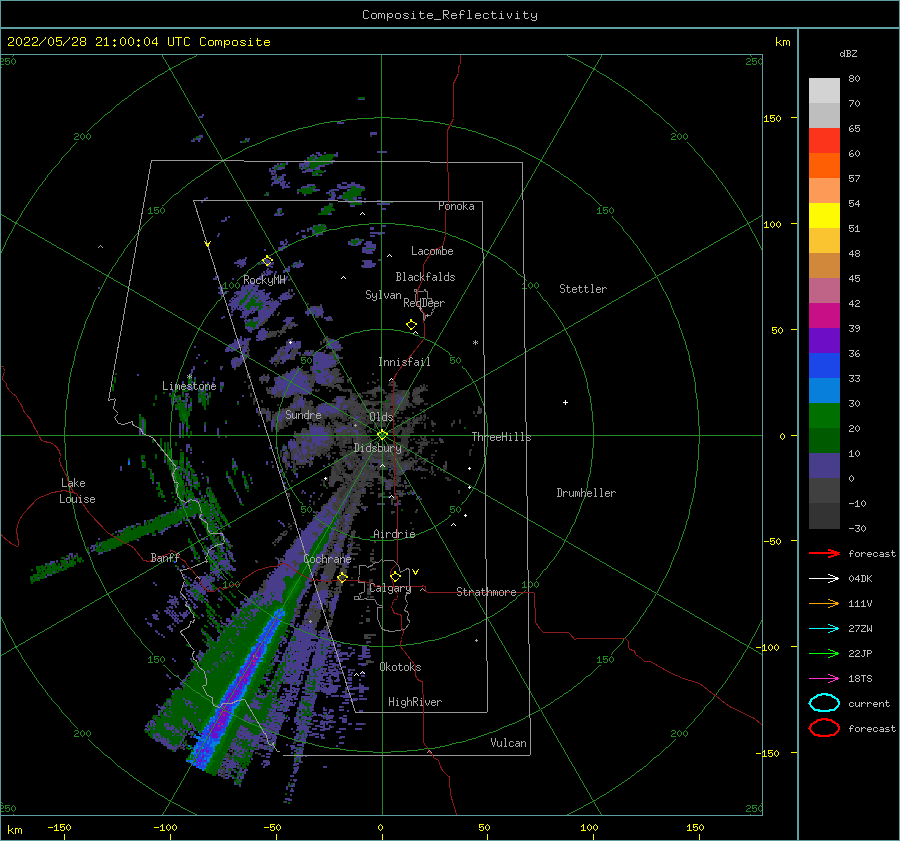The height and width of the screenshot is (841, 900).
Task: Click the red forecast arrow in legend
Action: click(x=824, y=553)
